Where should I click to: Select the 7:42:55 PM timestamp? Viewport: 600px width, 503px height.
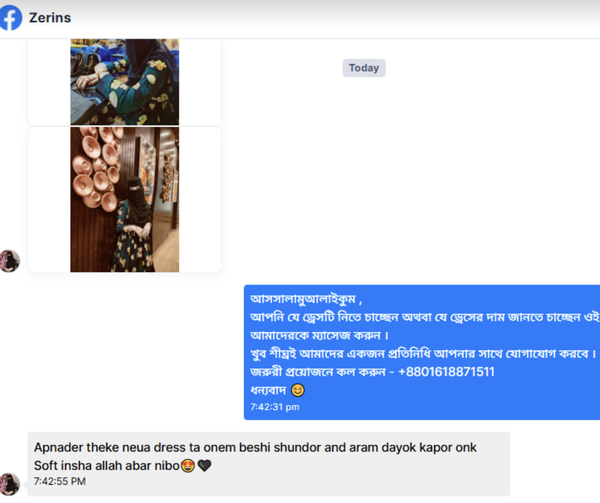click(60, 481)
